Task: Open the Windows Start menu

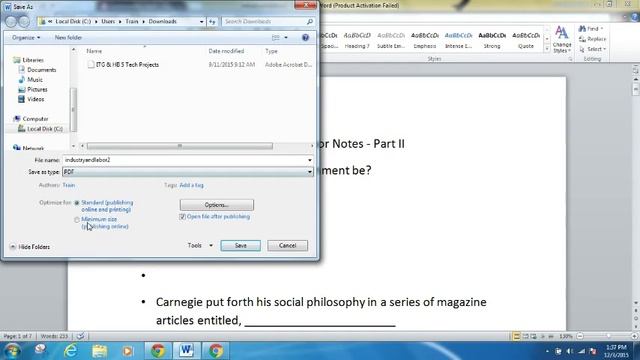Action: coord(12,351)
